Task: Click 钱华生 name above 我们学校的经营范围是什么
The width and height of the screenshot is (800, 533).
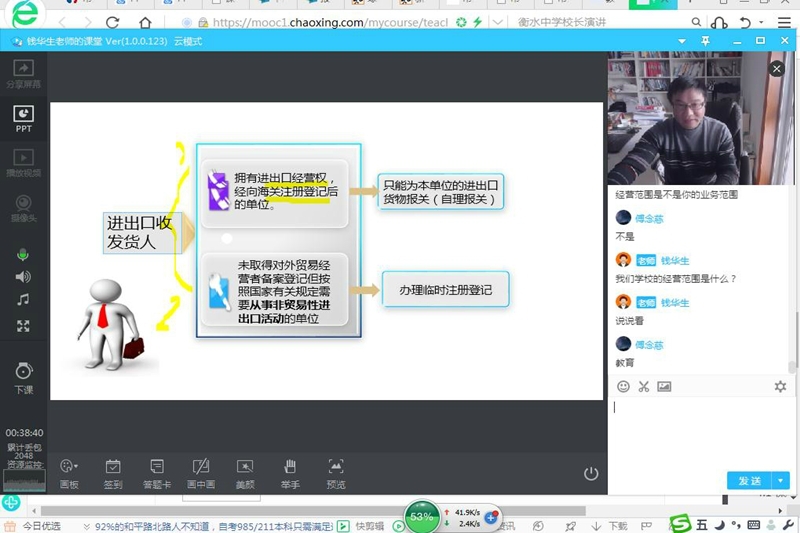Action: pyautogui.click(x=674, y=261)
